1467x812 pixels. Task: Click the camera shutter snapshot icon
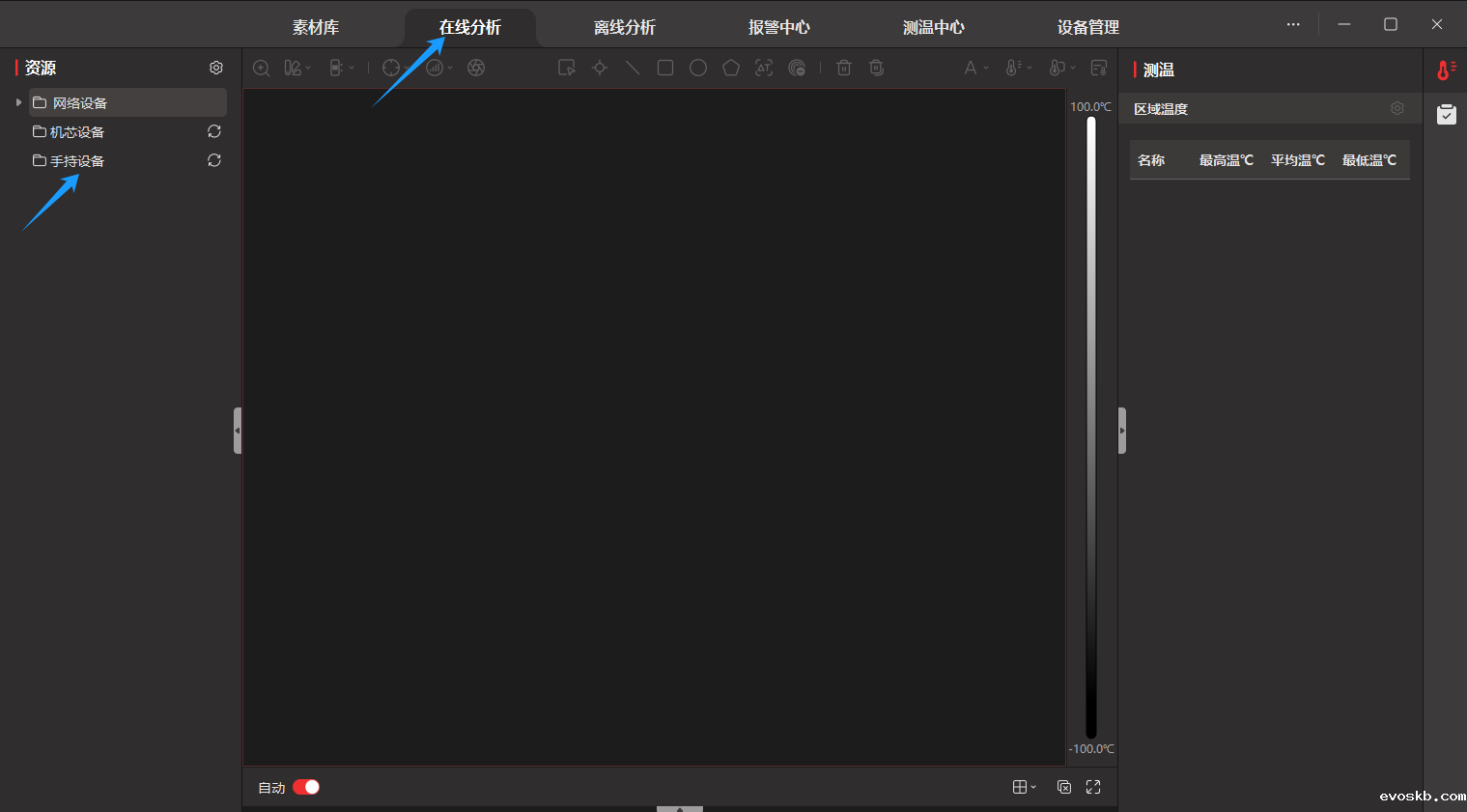(476, 68)
